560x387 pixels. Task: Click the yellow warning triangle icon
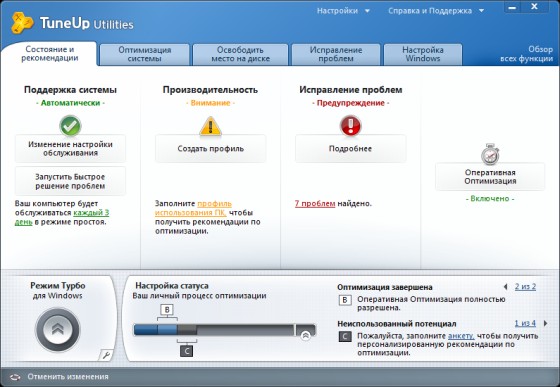pyautogui.click(x=210, y=126)
